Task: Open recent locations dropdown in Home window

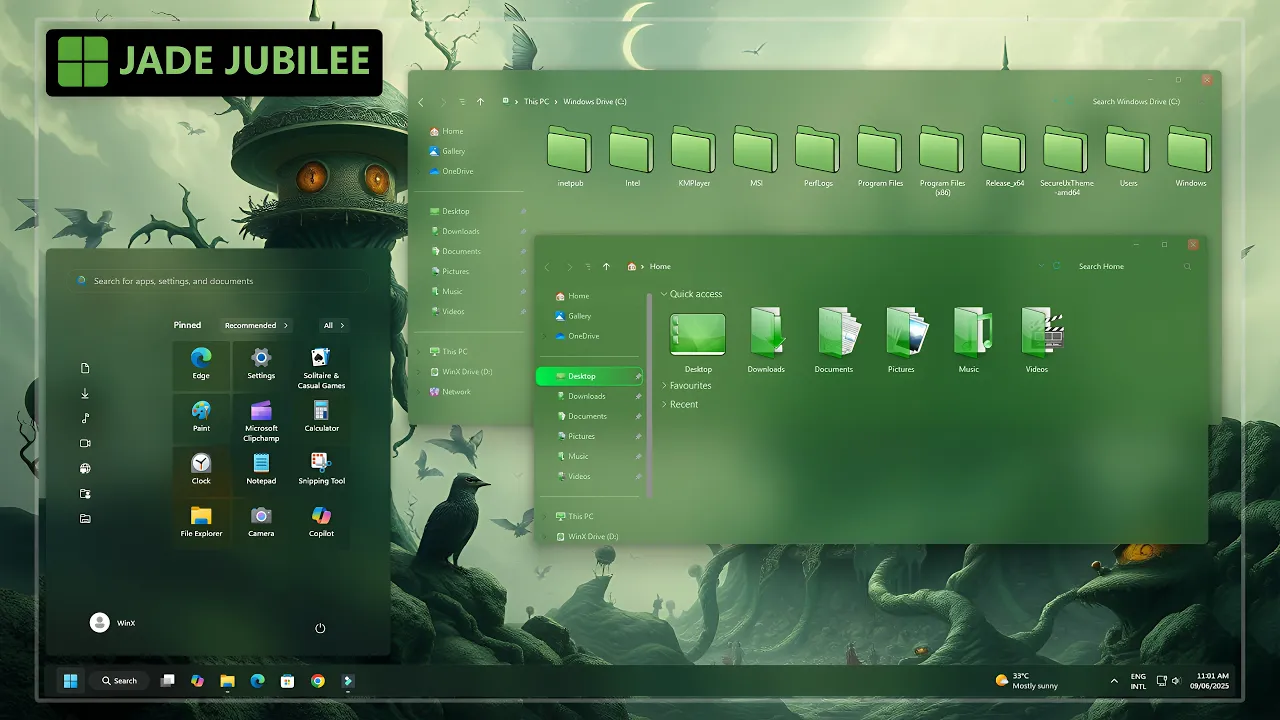Action: click(588, 267)
